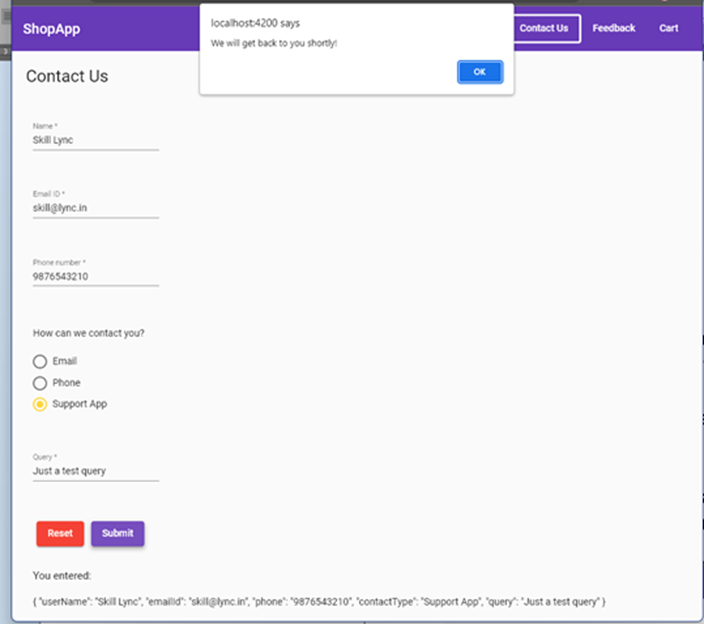Focus the Query text field
Viewport: 704px width, 624px height.
point(95,470)
